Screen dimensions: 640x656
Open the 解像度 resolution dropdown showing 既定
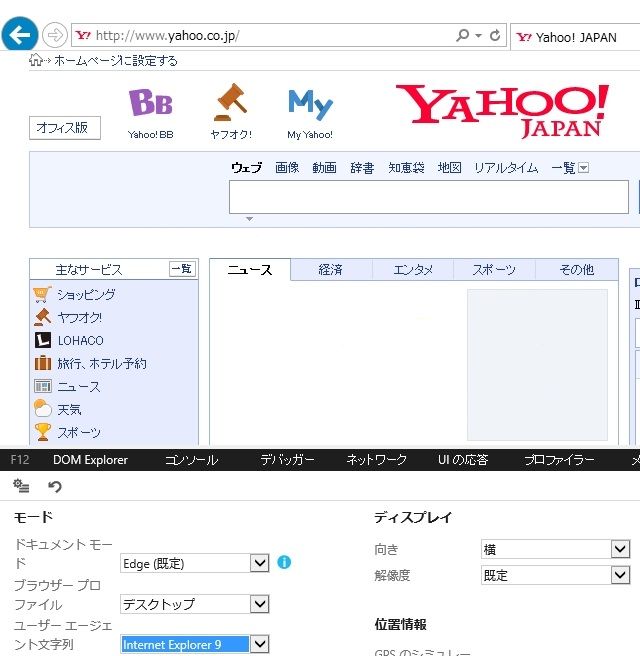pyautogui.click(x=620, y=575)
